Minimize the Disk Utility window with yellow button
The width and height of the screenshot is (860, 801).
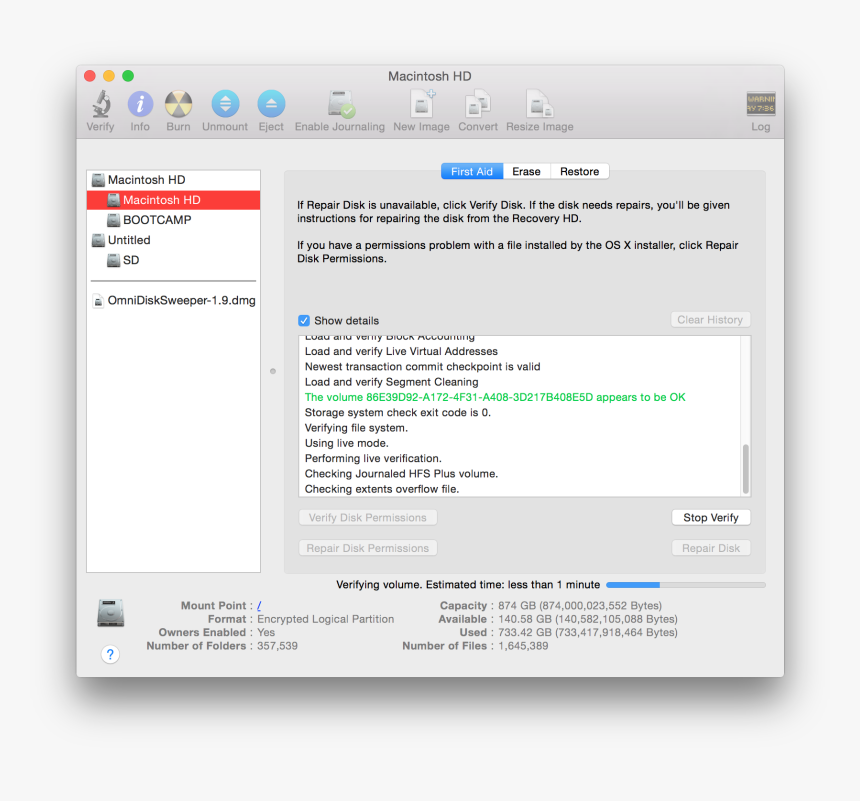point(109,76)
